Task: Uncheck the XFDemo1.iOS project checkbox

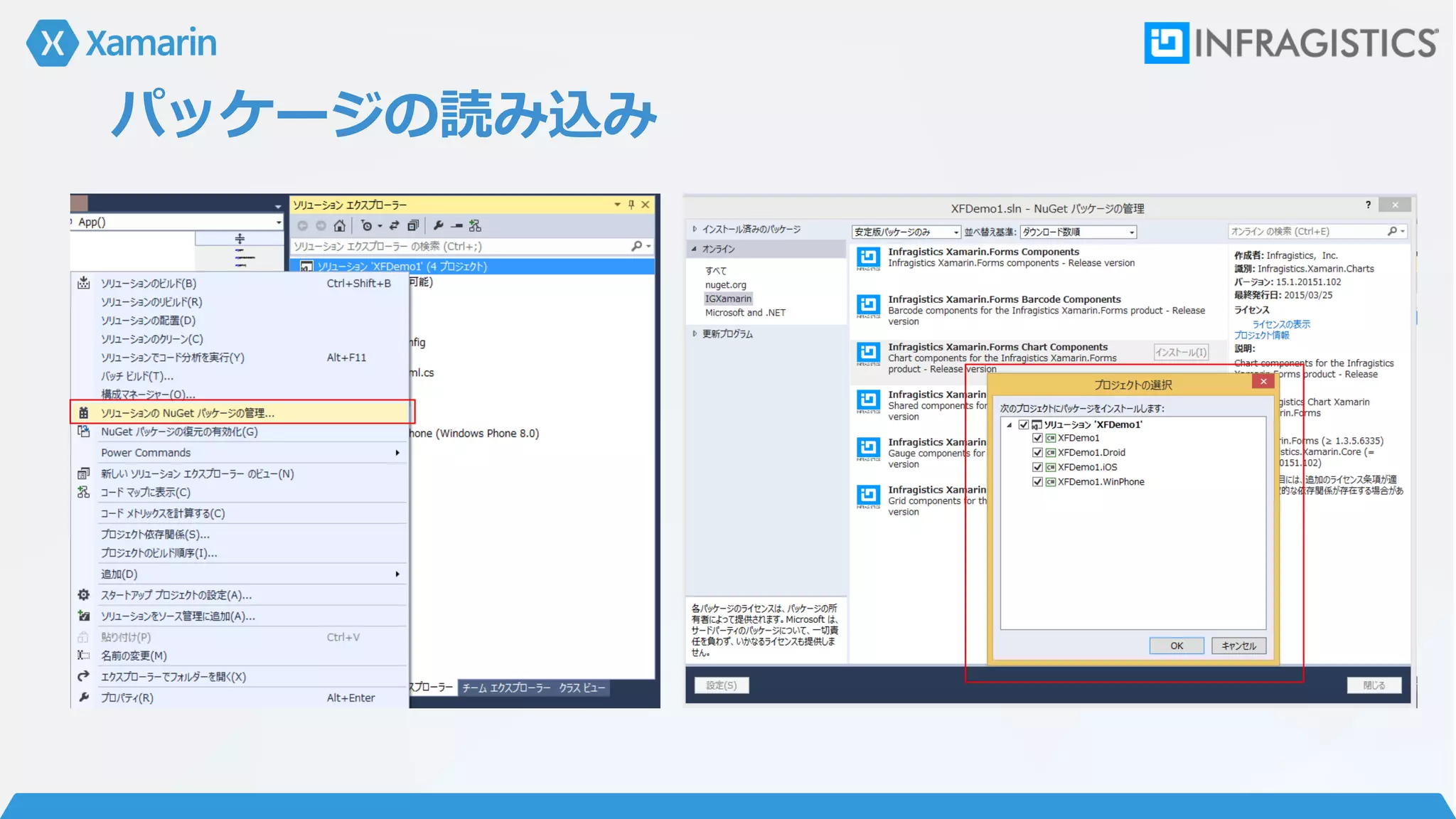Action: coord(1037,467)
